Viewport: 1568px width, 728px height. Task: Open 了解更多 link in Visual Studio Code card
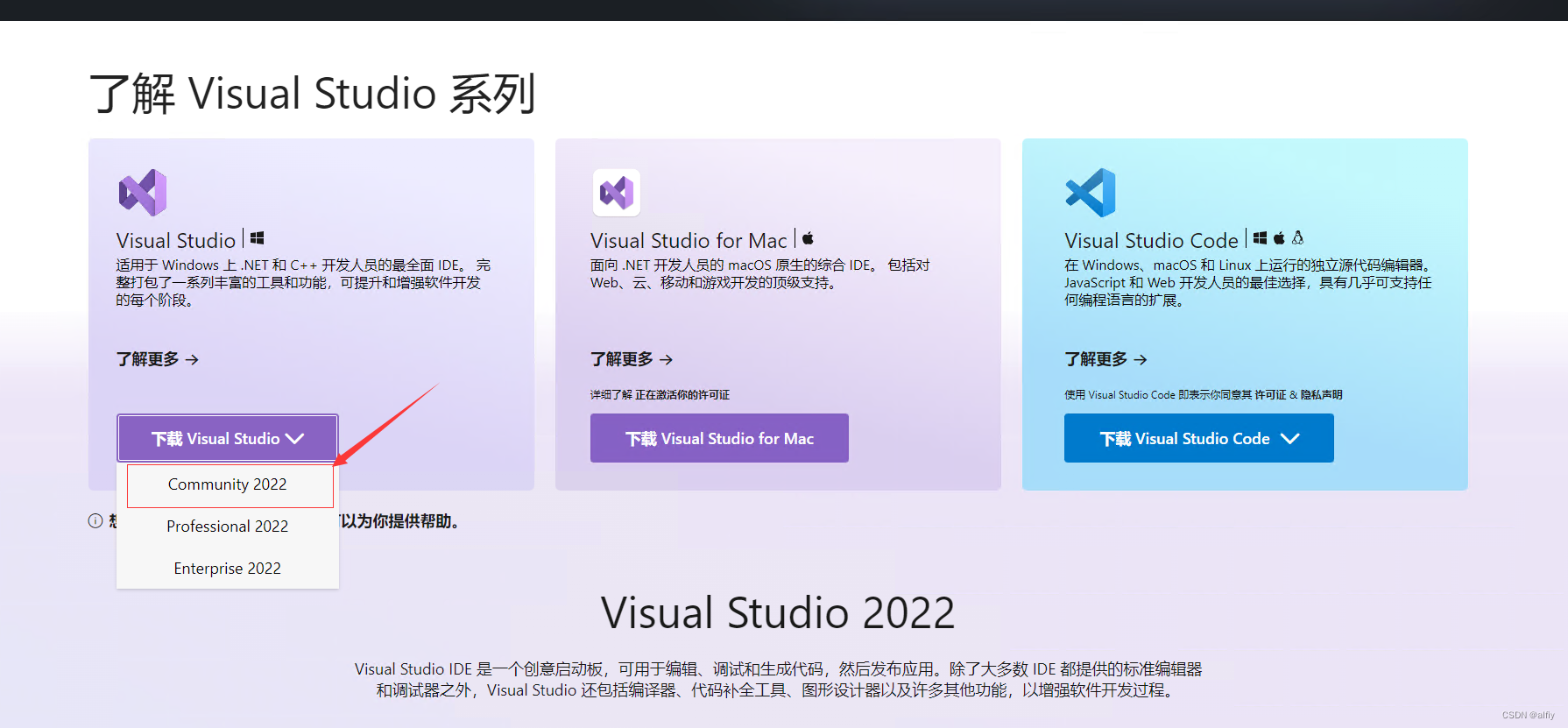[x=1105, y=359]
